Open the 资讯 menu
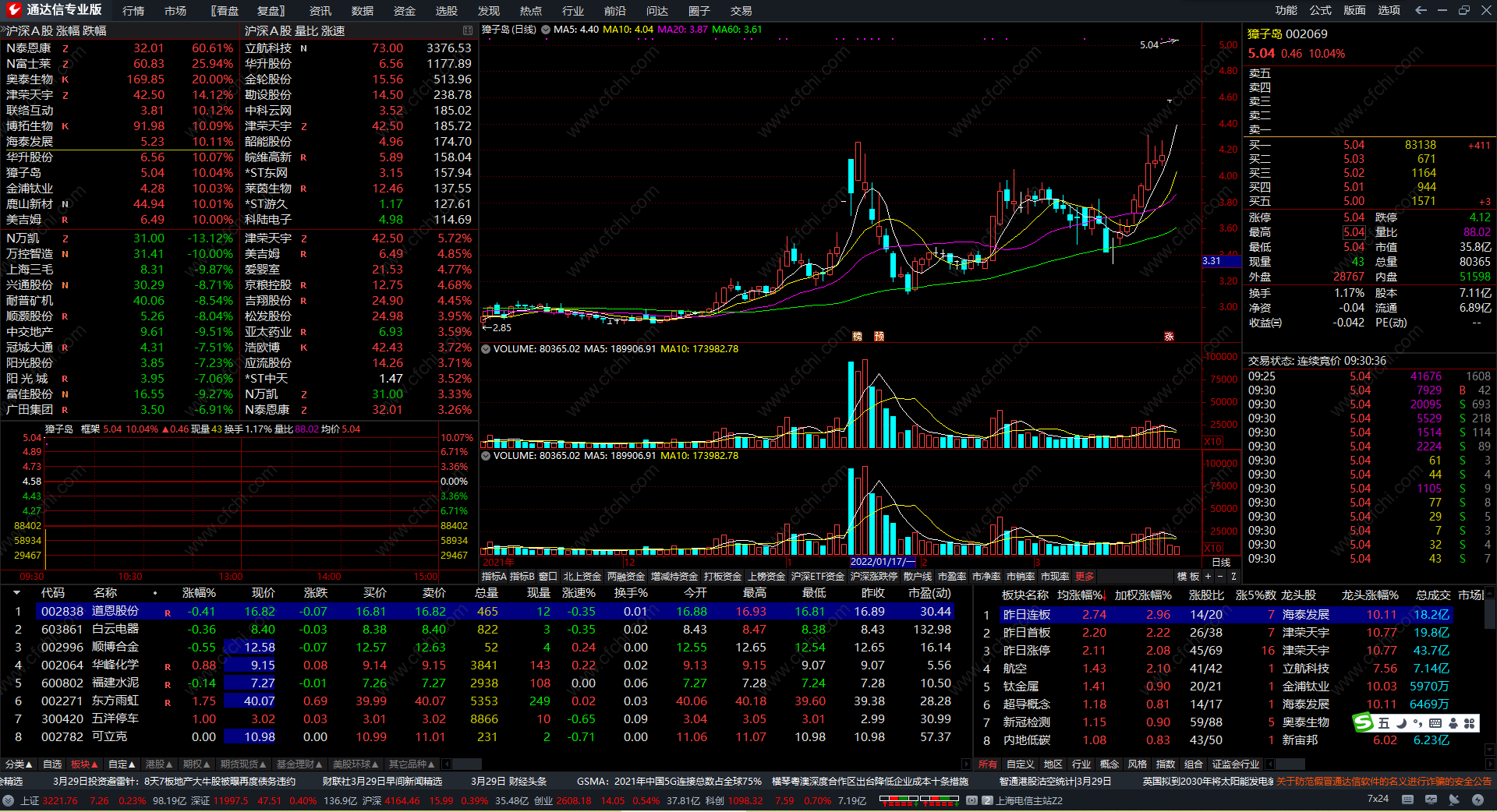 coord(320,11)
